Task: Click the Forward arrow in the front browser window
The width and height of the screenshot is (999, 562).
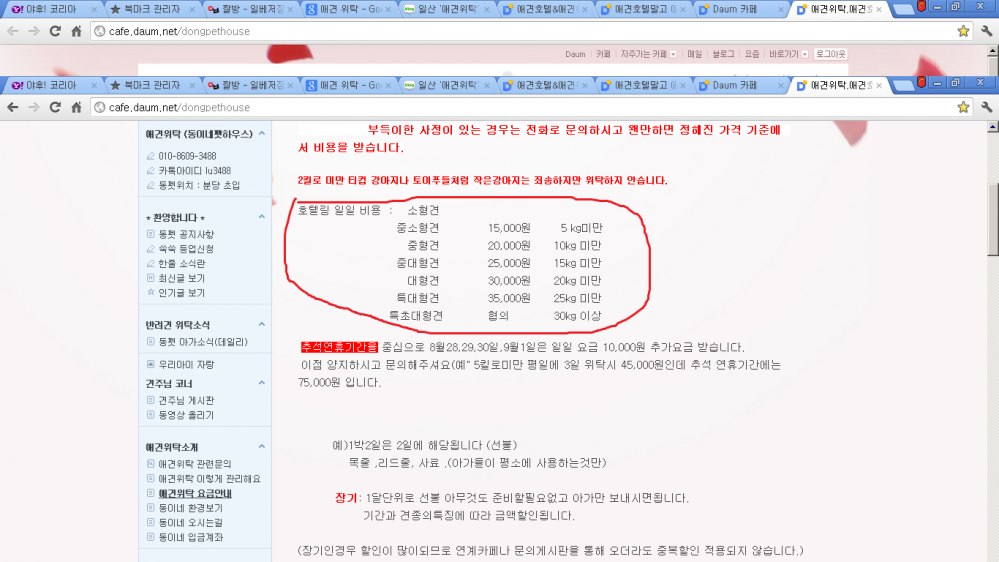Action: tap(33, 107)
